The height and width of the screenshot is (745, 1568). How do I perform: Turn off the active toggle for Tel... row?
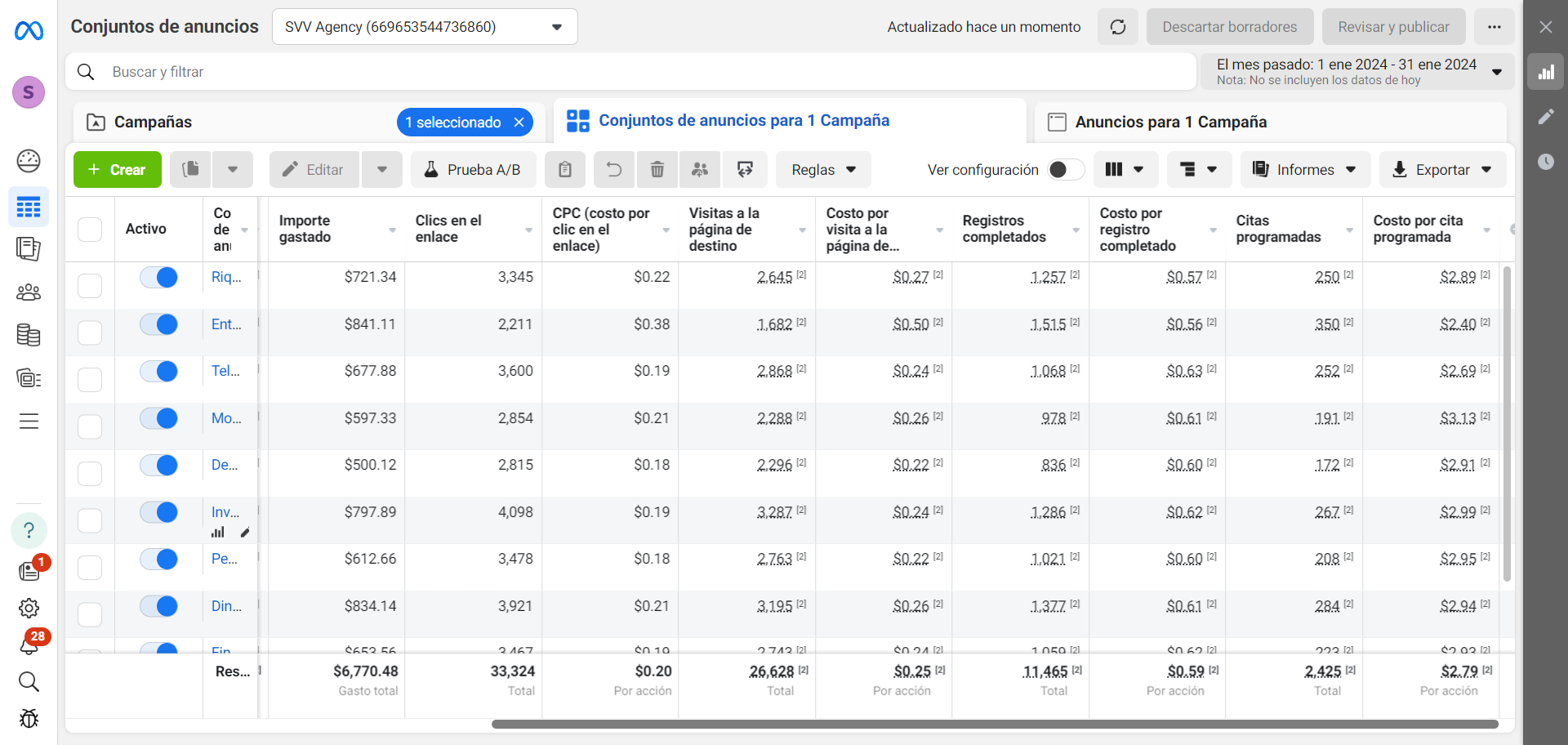159,372
